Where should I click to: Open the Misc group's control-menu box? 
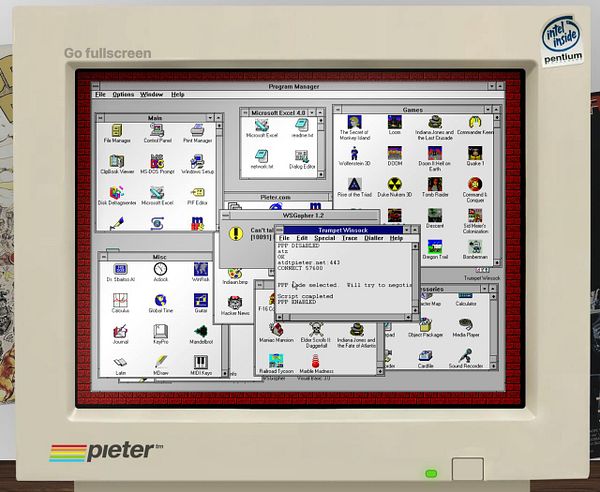[x=103, y=257]
